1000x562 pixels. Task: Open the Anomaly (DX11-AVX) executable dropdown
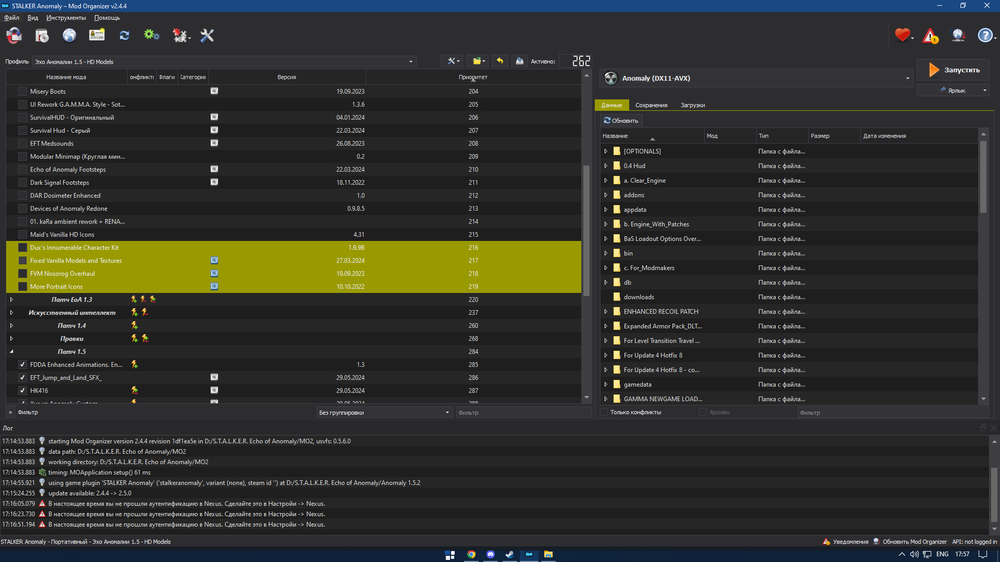(x=757, y=78)
